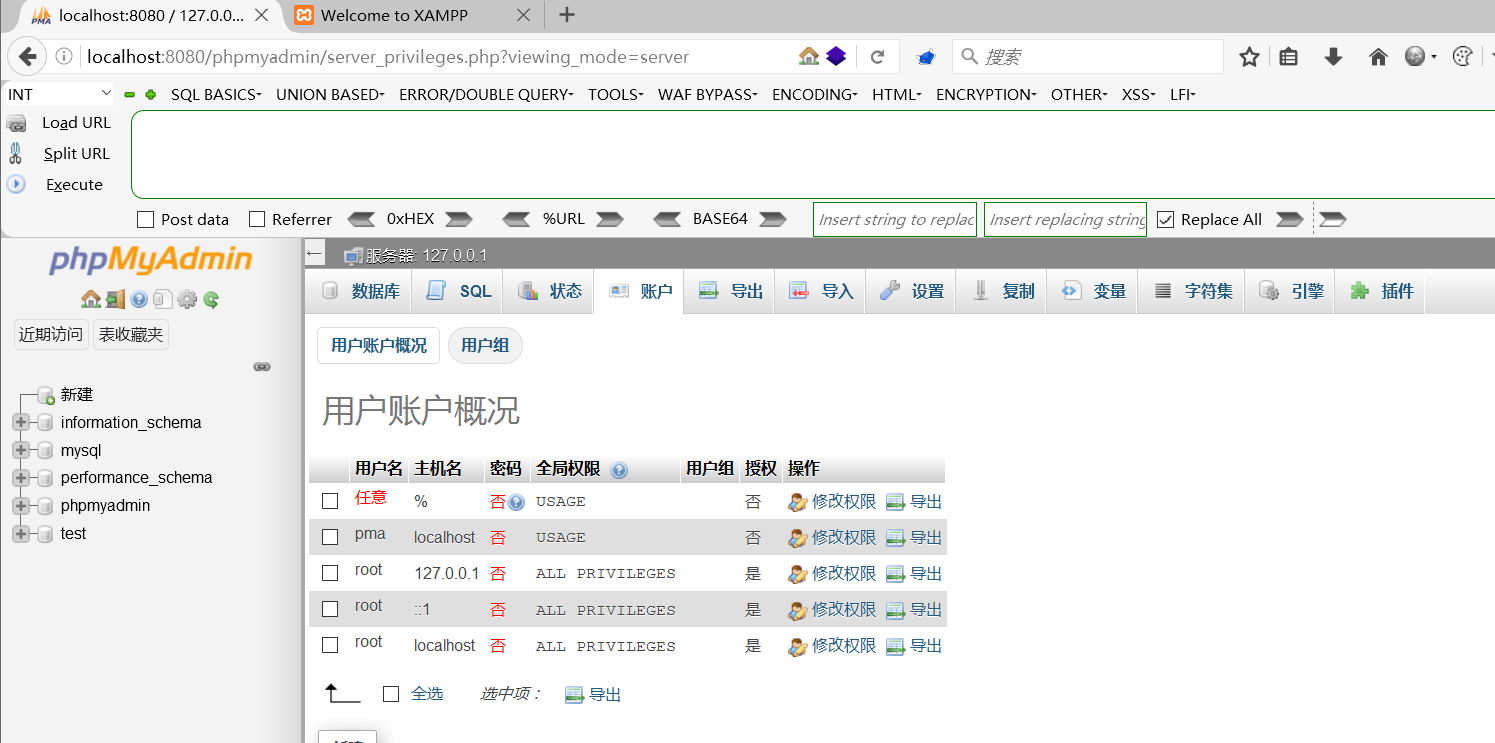The height and width of the screenshot is (743, 1495).
Task: Click the reload page icon in the address bar
Action: click(x=877, y=57)
